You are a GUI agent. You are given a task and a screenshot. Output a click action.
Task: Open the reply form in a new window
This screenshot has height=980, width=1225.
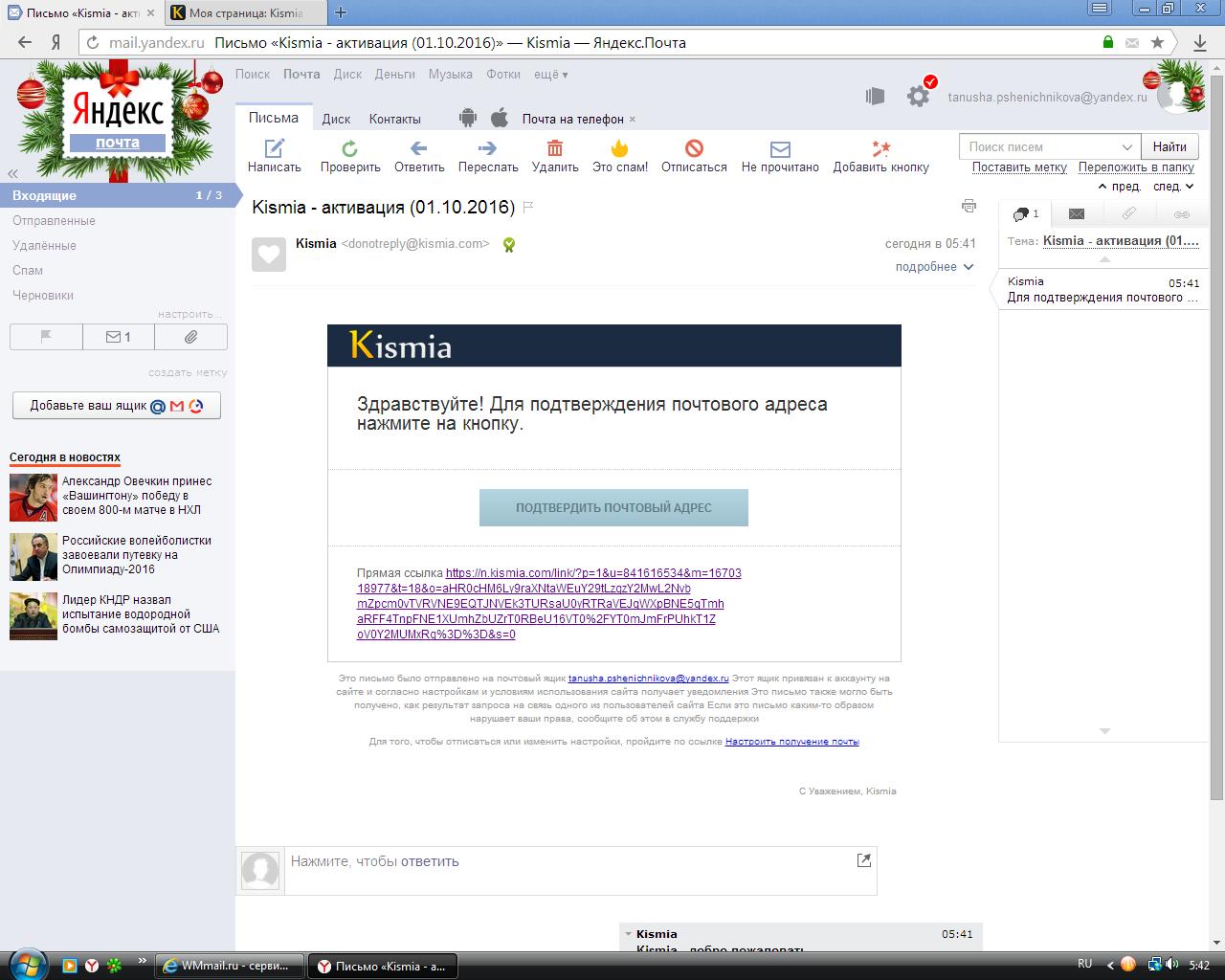pos(864,860)
